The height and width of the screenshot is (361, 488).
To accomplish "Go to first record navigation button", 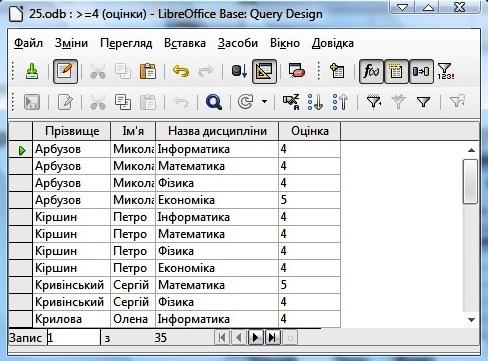I will [x=222, y=338].
